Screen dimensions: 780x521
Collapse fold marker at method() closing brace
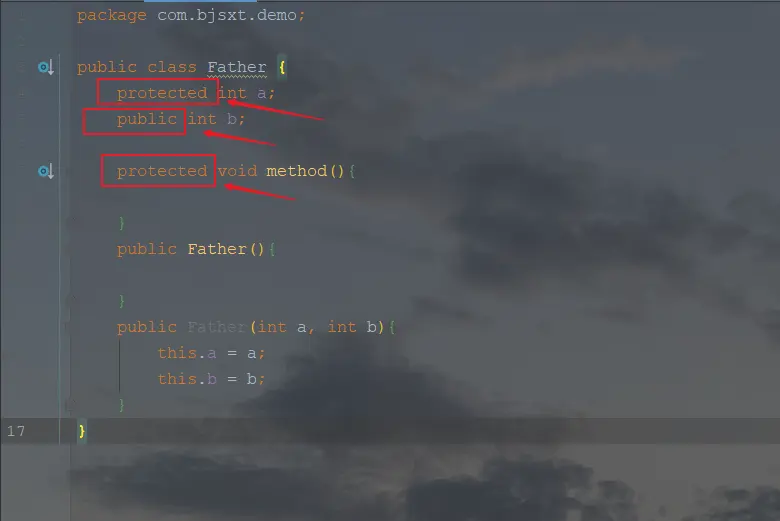(x=73, y=219)
